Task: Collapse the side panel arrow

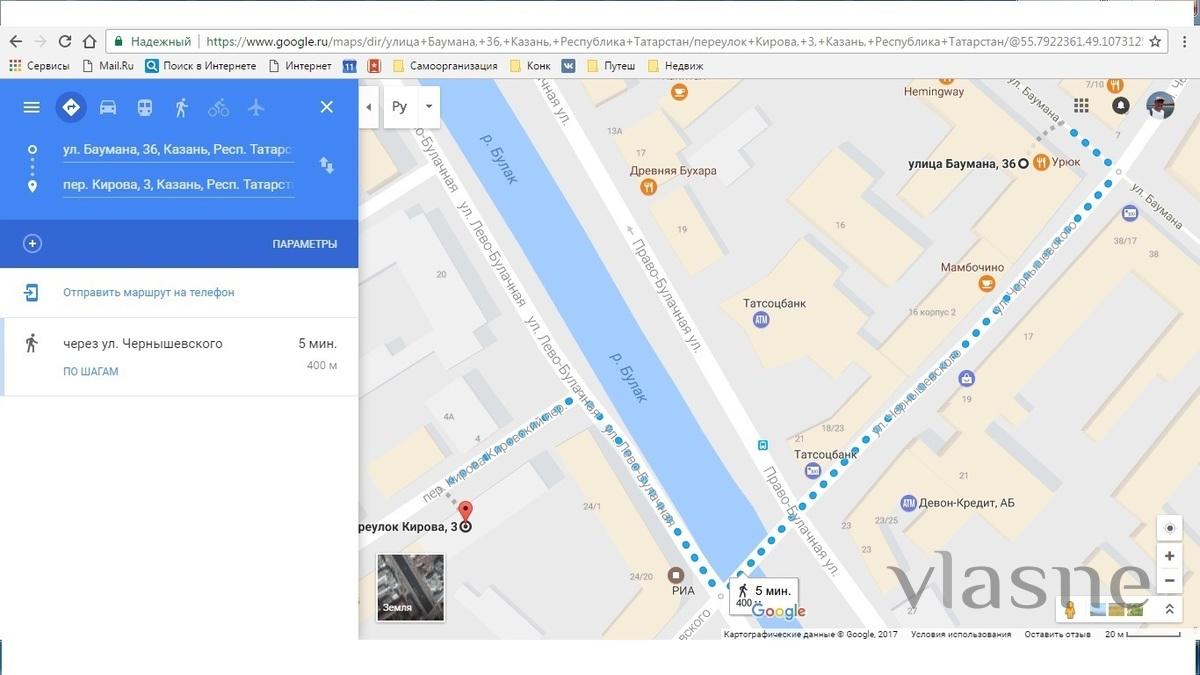Action: (369, 107)
